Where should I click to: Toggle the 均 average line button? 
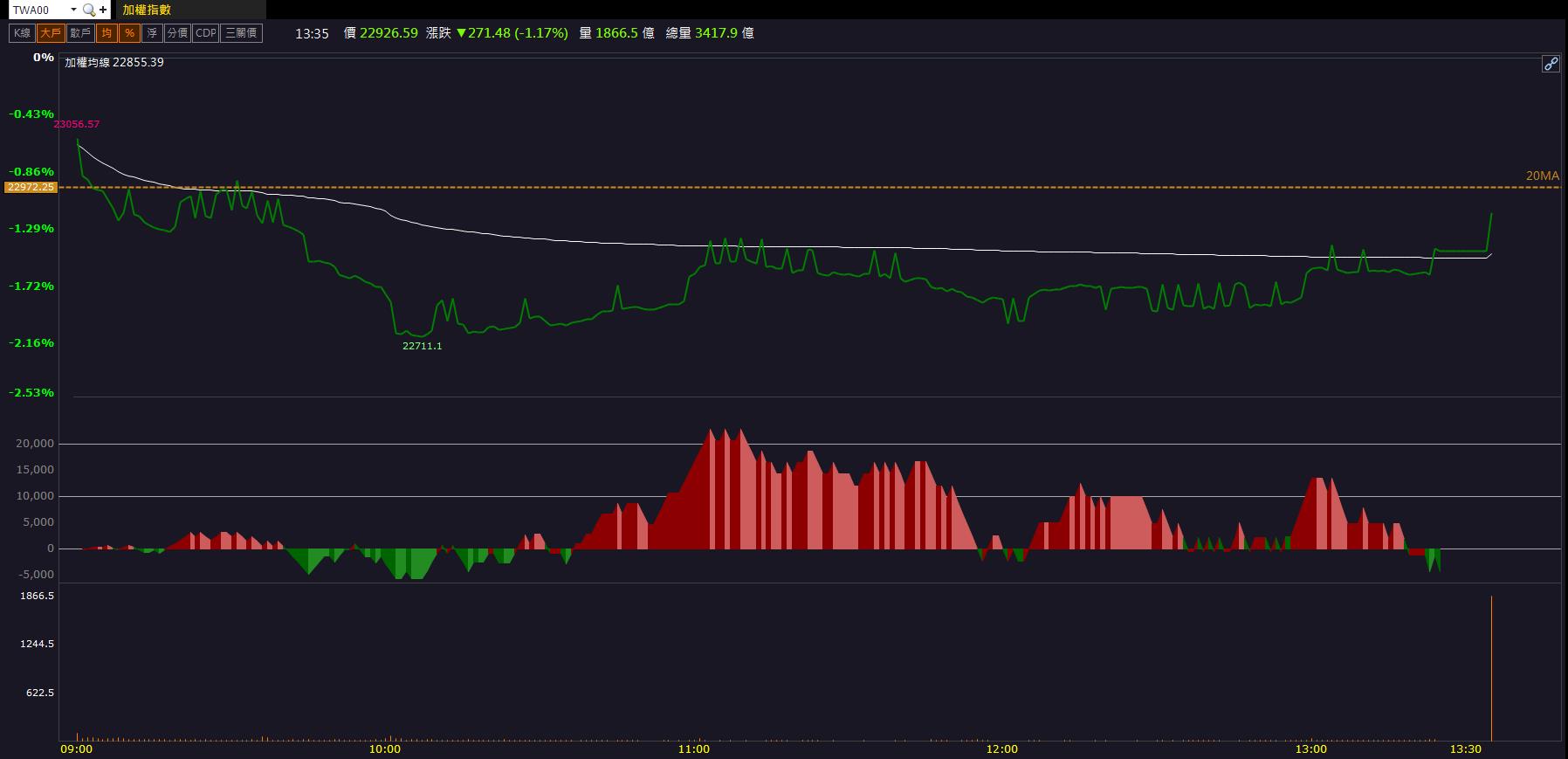coord(107,33)
